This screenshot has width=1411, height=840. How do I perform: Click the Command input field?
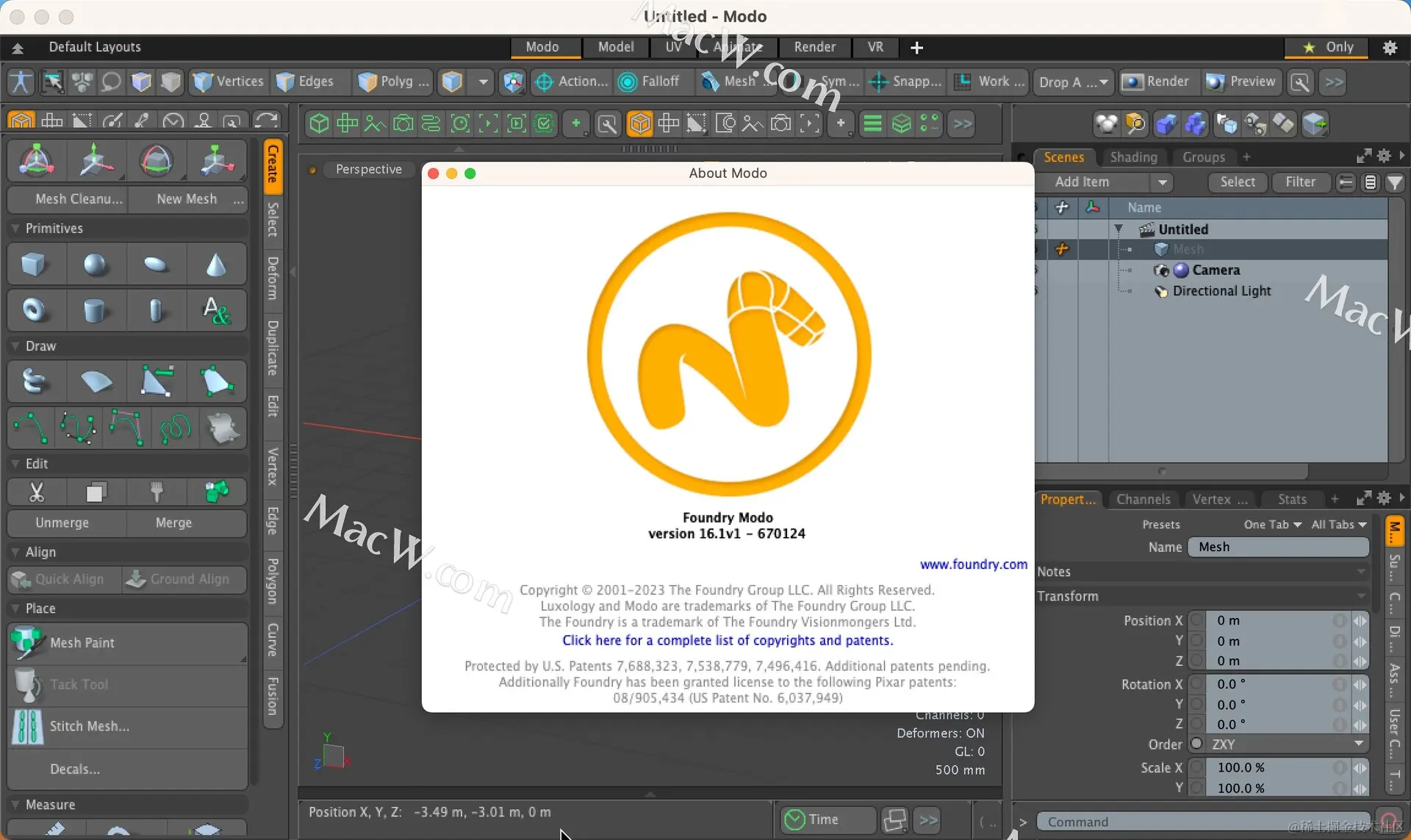pos(1204,822)
